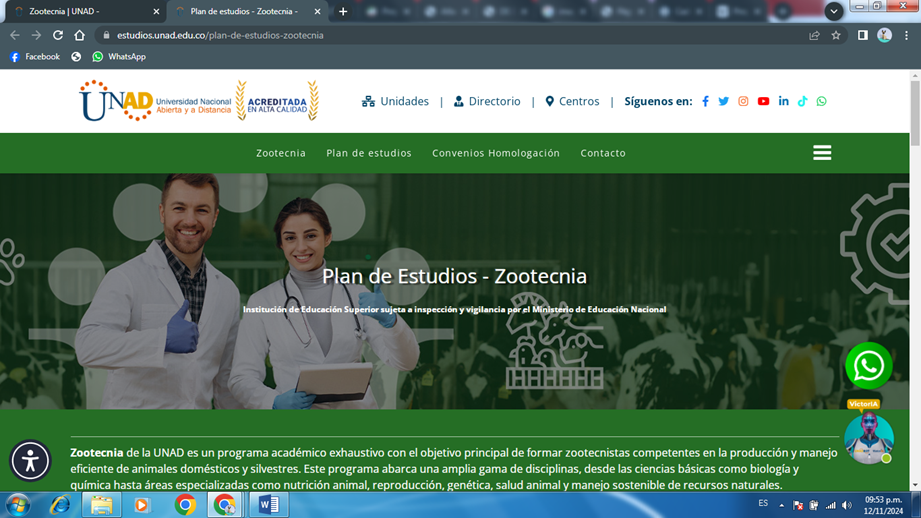Open the VictoriA chatbot avatar
The image size is (921, 518).
coord(868,438)
